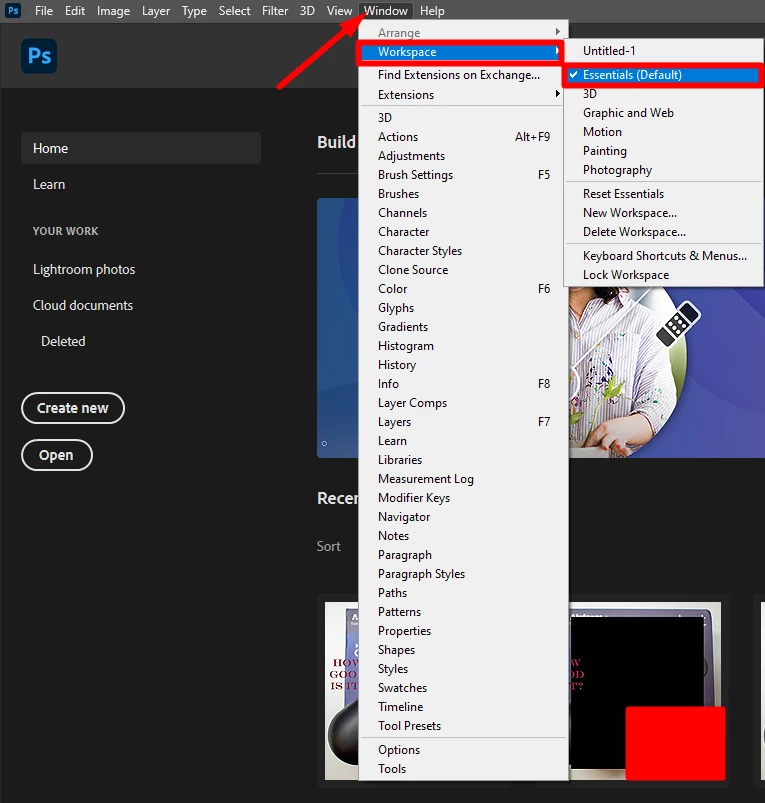Show the Timeline panel

point(463,706)
